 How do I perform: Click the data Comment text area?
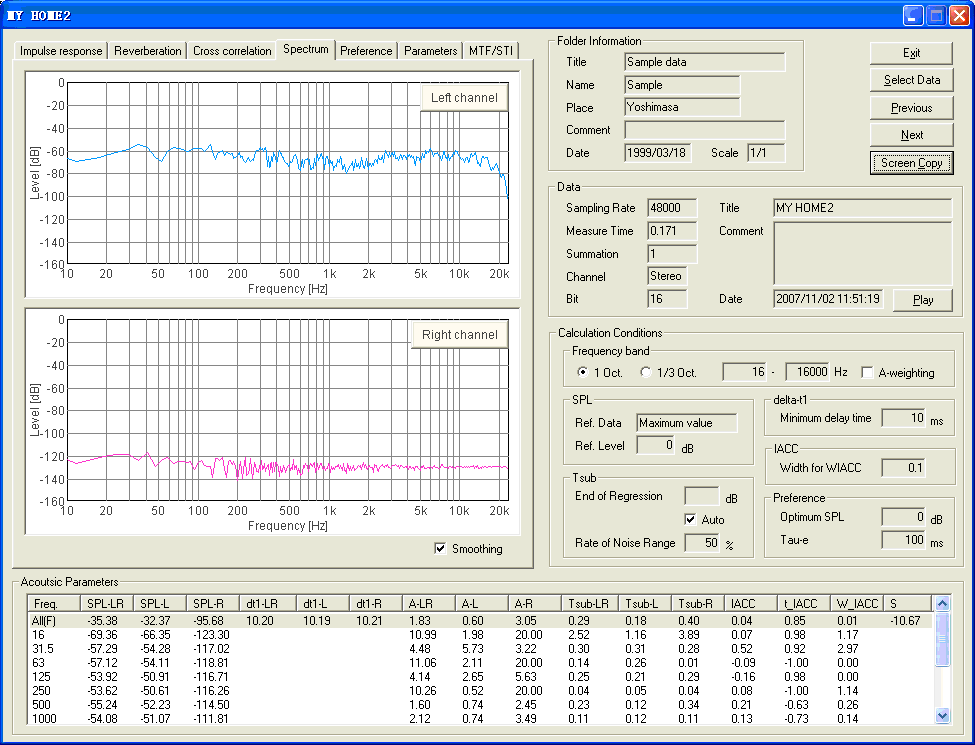click(x=862, y=254)
